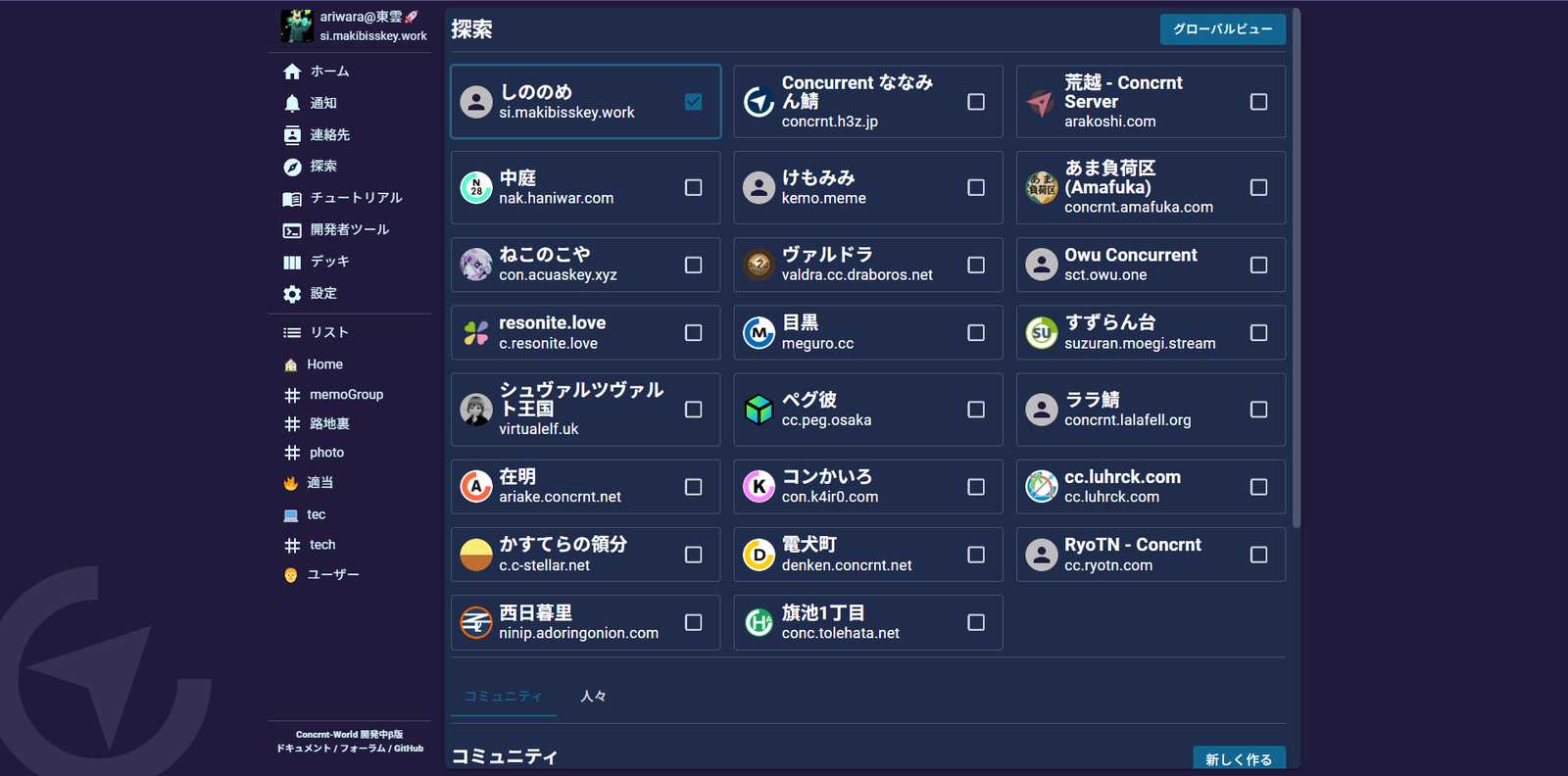Enable the 旗池1丁目 checkbox

click(976, 622)
